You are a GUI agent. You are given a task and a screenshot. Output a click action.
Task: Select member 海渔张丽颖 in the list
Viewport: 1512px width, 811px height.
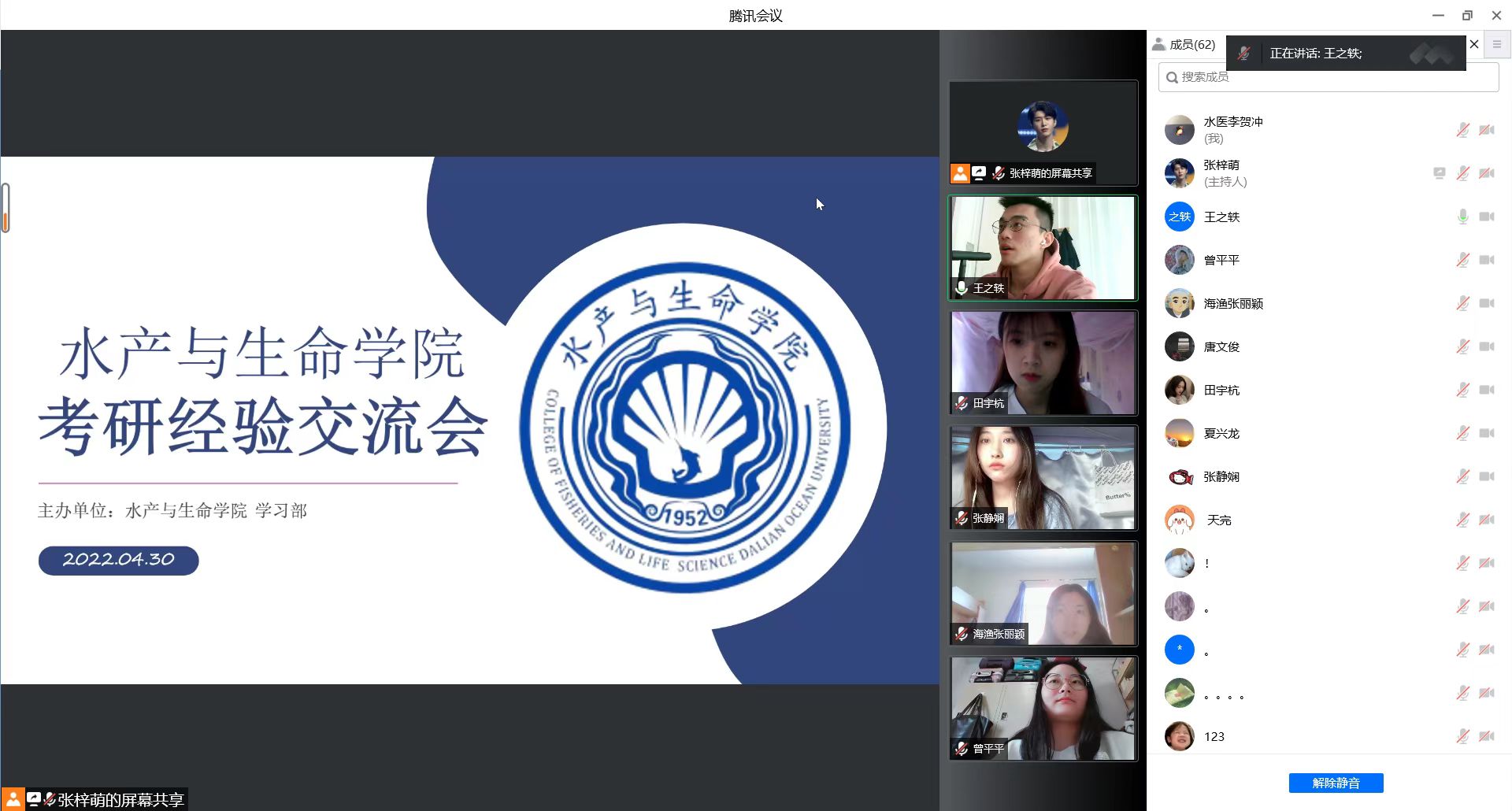click(1232, 303)
